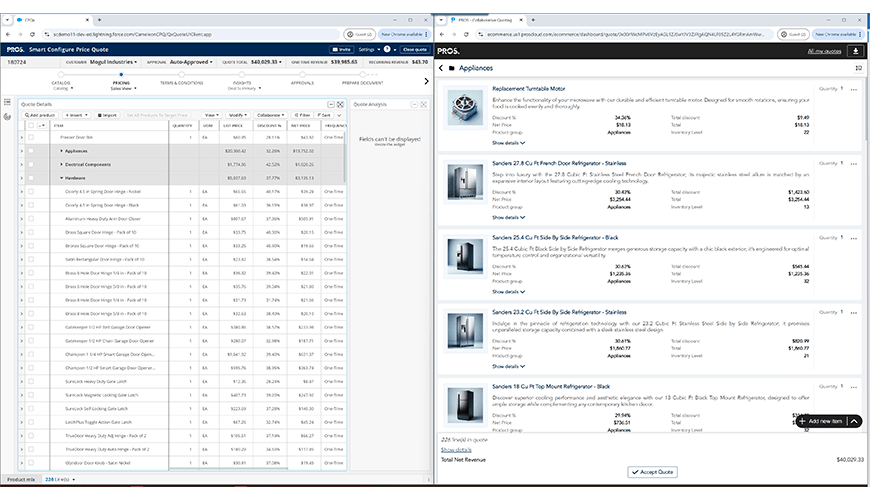Open the Modify dropdown
The image size is (870, 500).
(238, 115)
